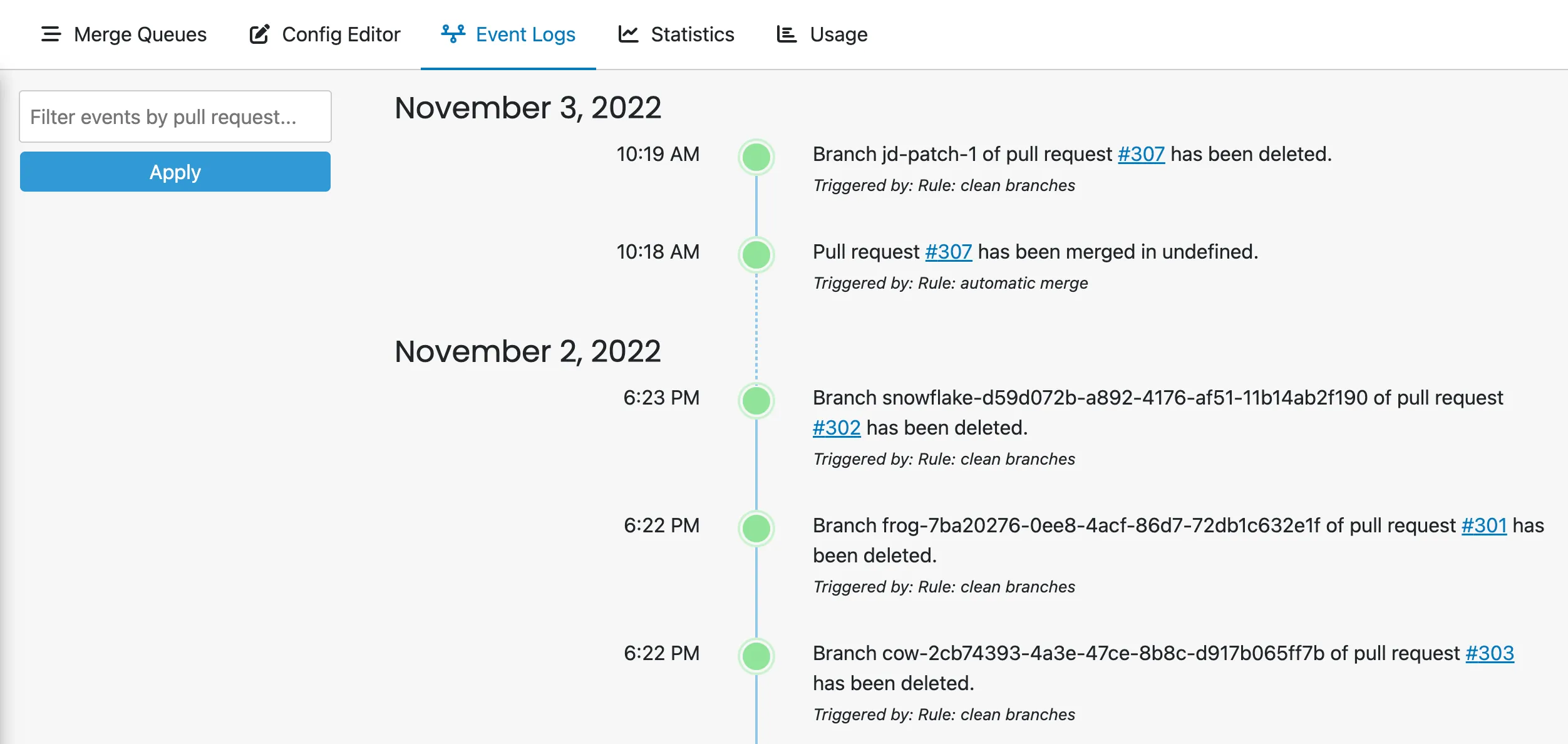Click the 10:19 AM timeline marker dot
Viewport: 1568px width, 744px height.
[x=756, y=157]
